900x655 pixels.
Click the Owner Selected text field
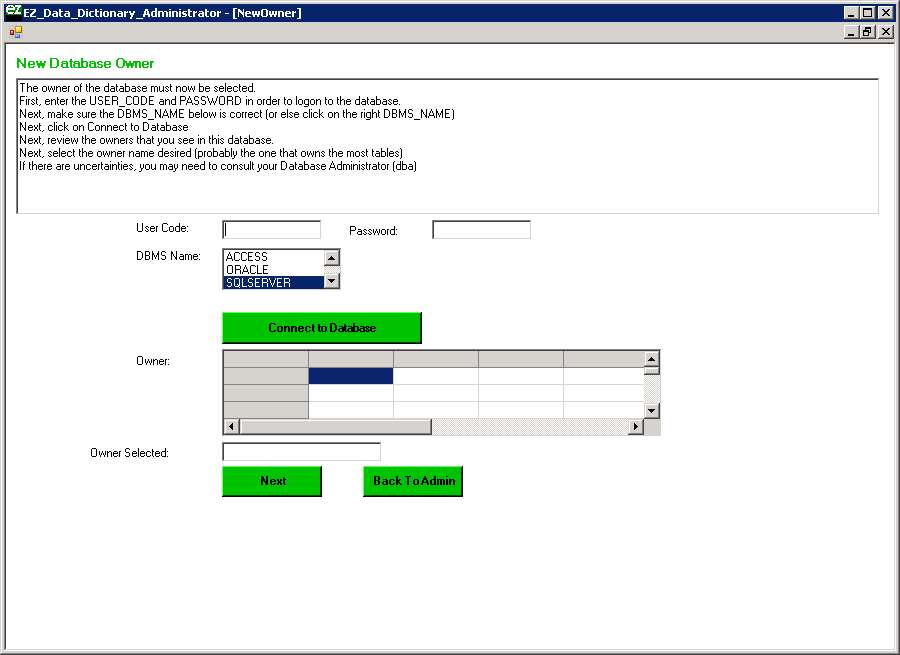point(301,452)
